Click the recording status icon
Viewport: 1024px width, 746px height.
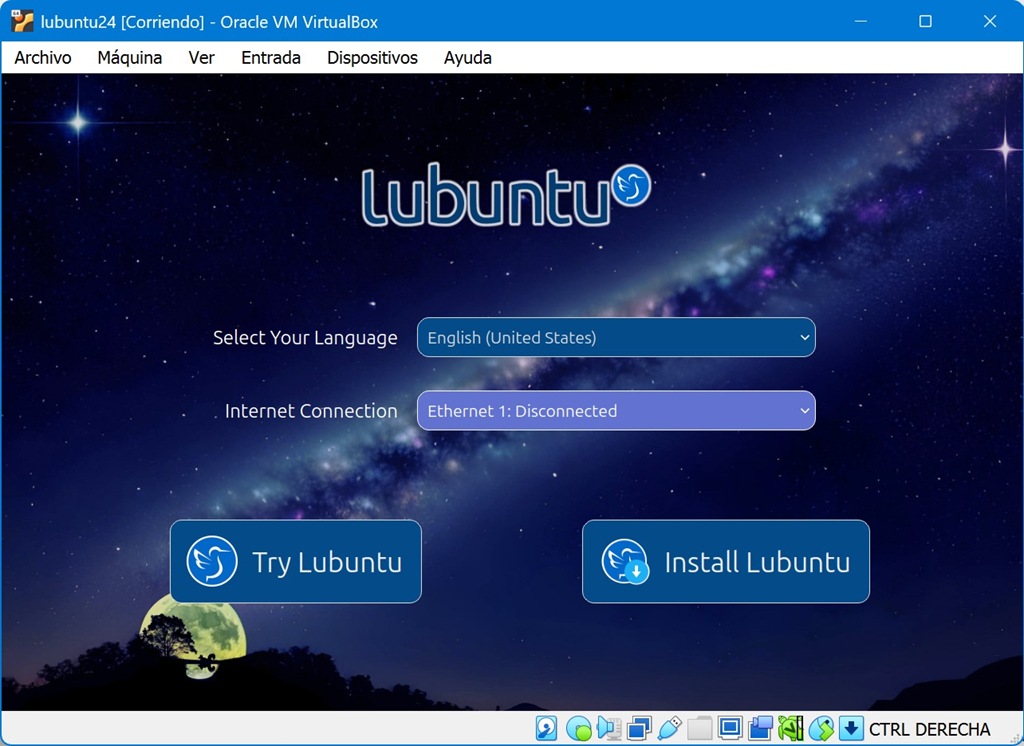tap(761, 728)
